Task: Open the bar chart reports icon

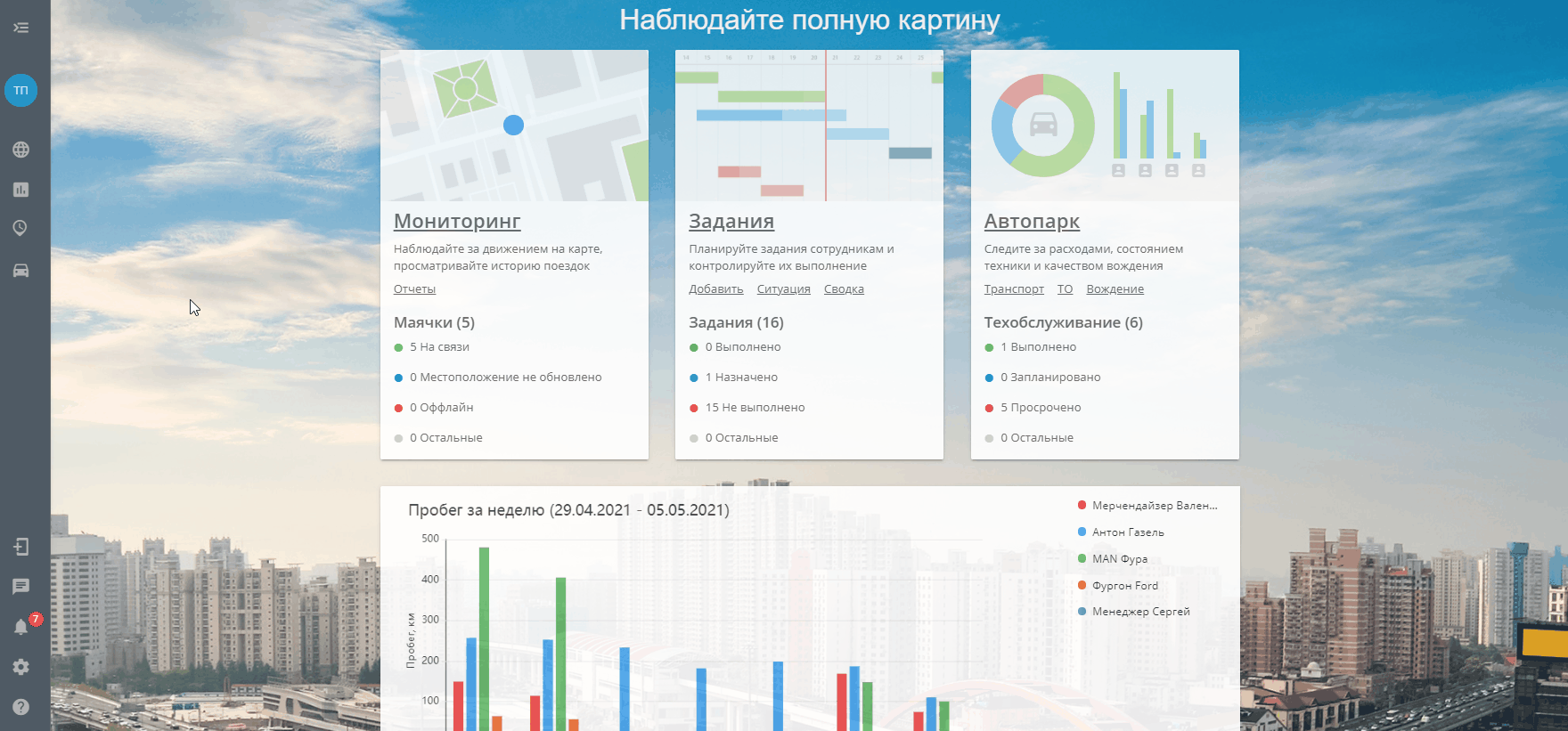Action: (x=21, y=189)
